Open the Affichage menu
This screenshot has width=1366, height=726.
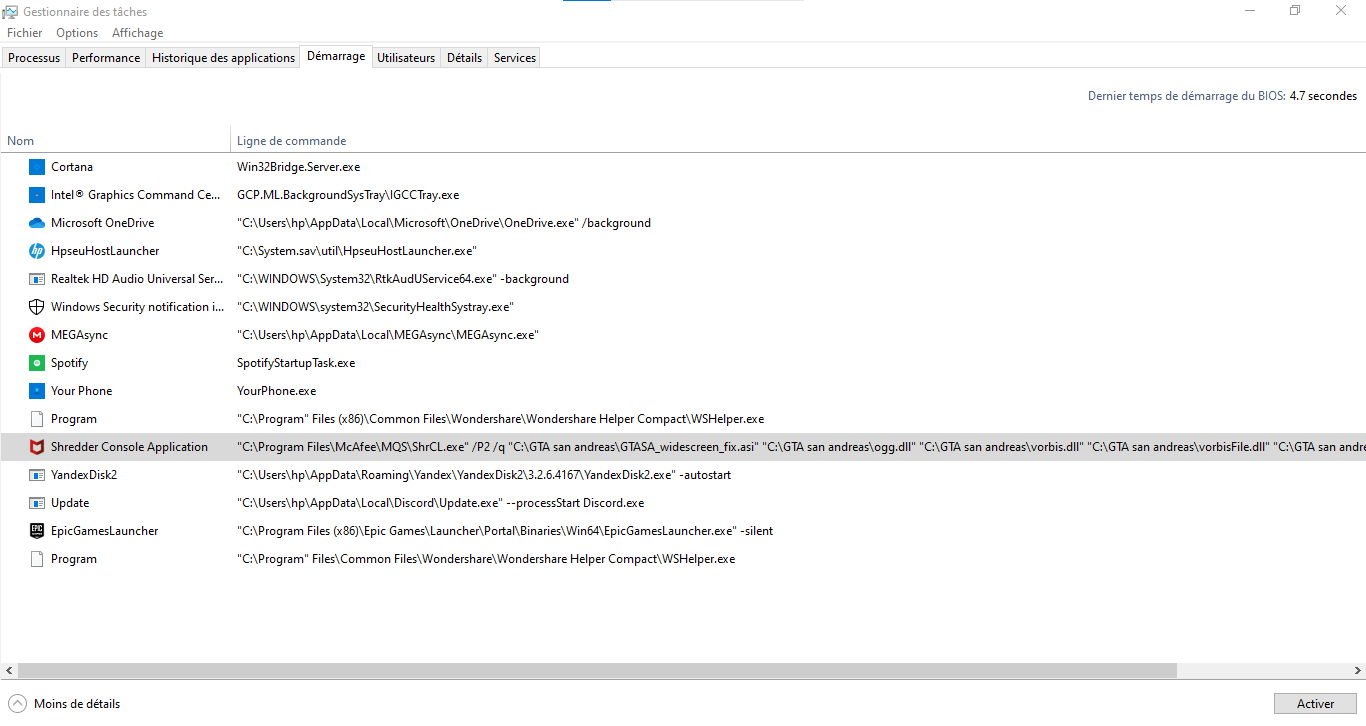pos(137,33)
